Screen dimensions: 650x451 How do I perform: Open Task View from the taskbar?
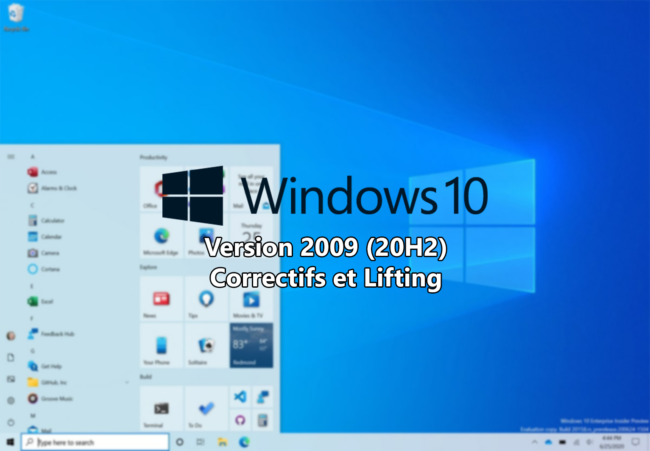(x=201, y=442)
